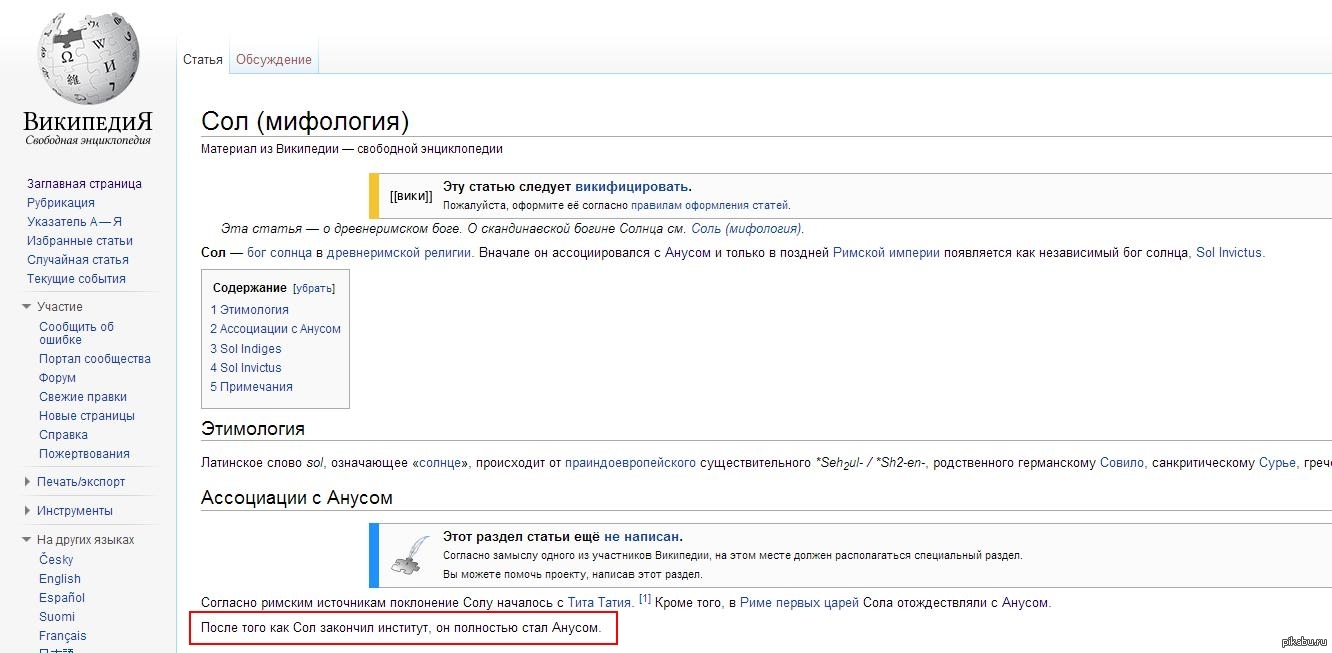Click the Пожертвования sidebar link
Screen dimensions: 1332x653
coord(84,454)
